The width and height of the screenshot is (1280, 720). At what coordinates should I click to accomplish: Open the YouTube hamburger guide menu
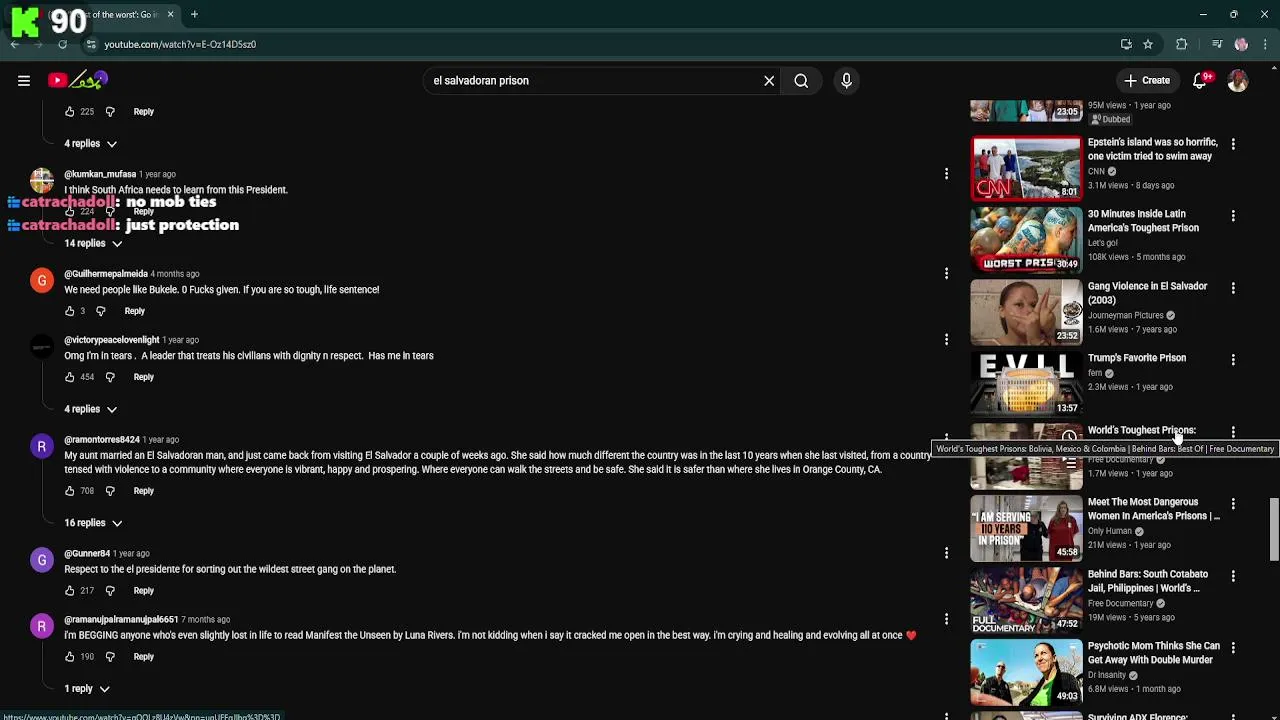click(24, 81)
